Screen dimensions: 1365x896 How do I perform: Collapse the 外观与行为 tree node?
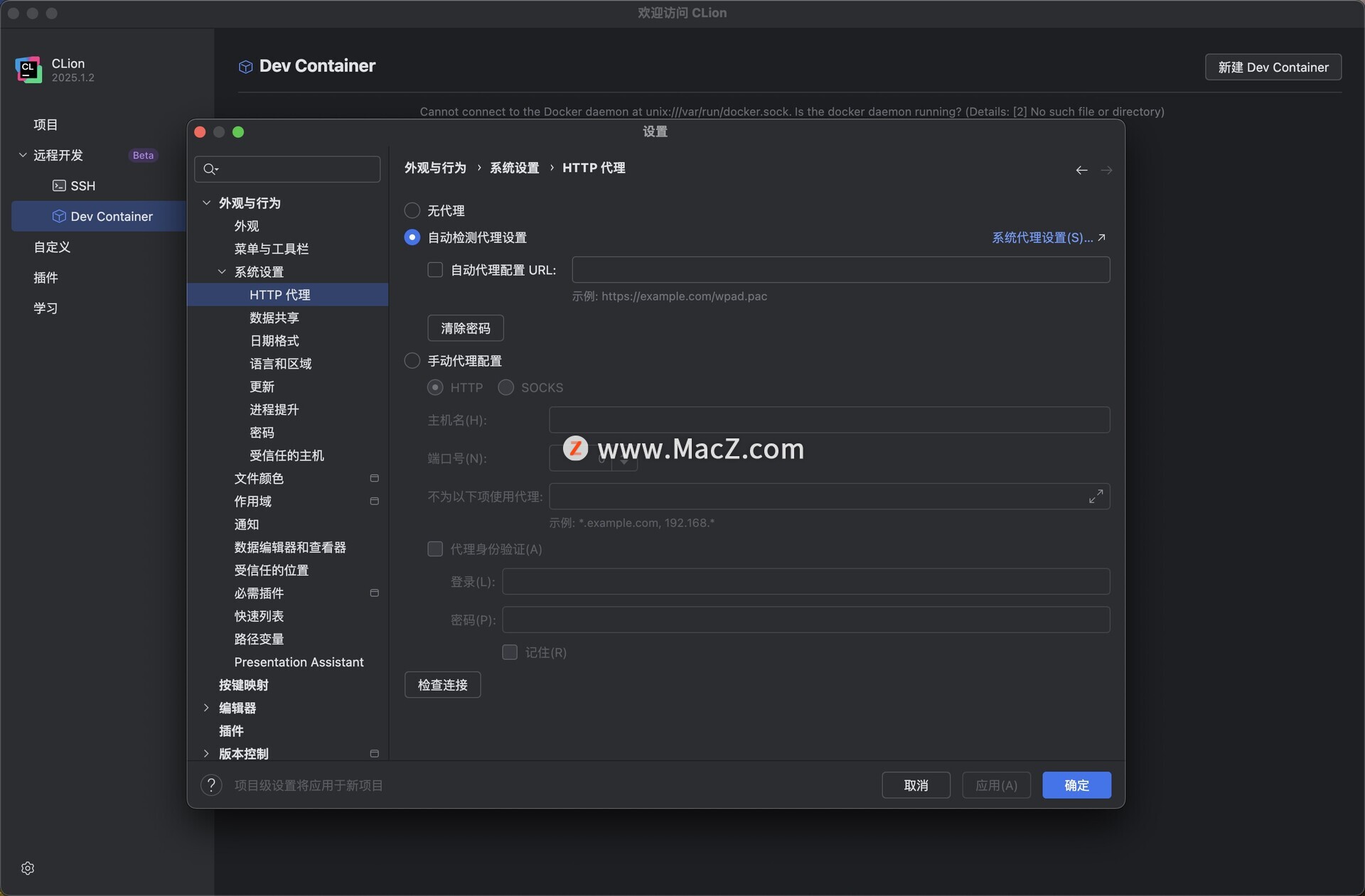[x=206, y=203]
